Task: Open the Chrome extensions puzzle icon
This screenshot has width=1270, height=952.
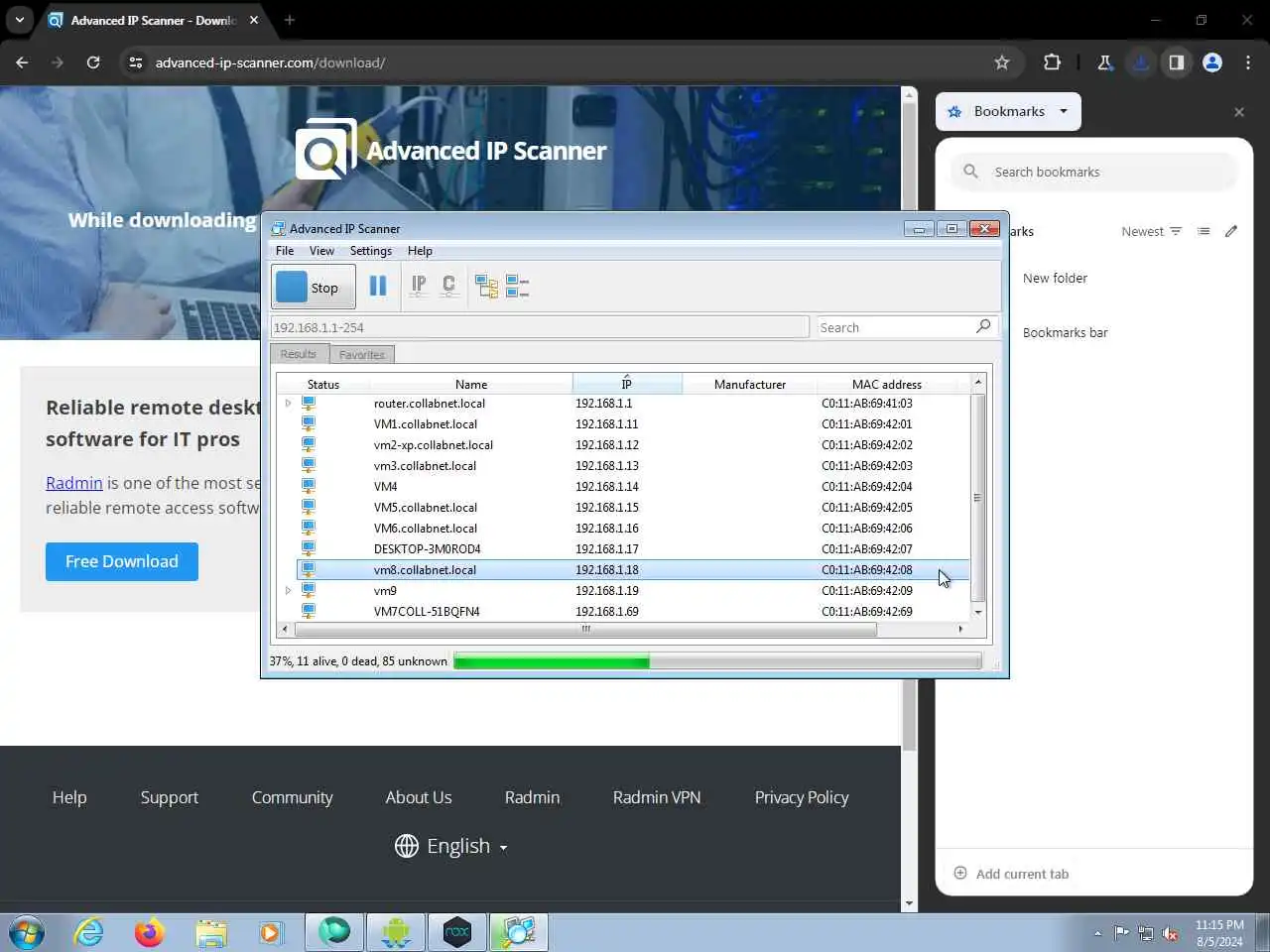Action: click(x=1053, y=62)
